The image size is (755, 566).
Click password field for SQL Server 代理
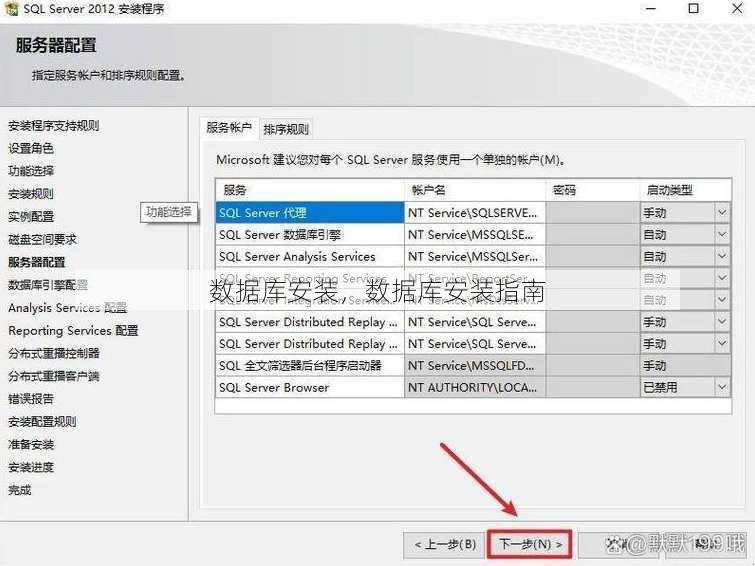tap(593, 212)
